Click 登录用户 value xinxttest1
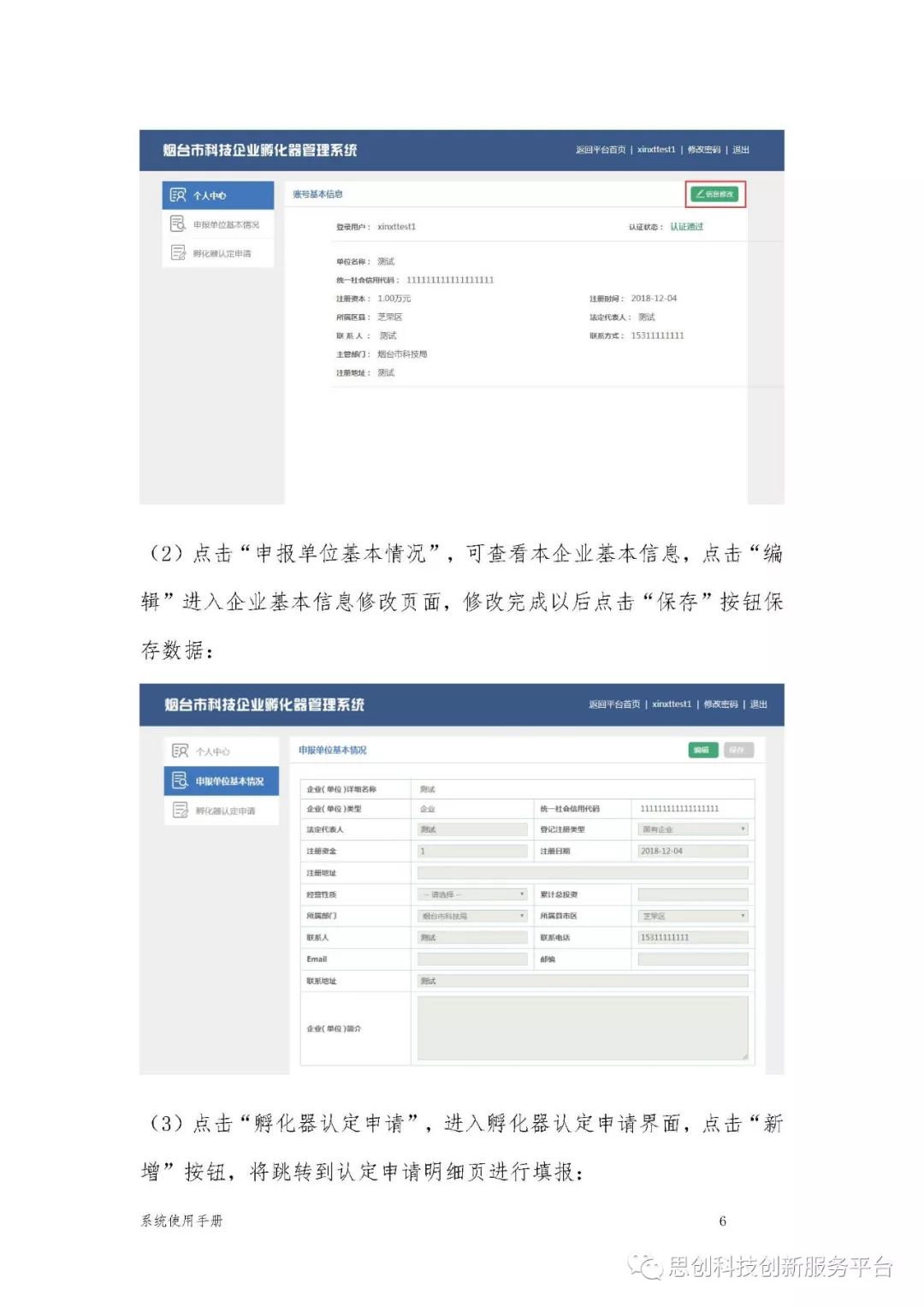924x1307 pixels. pyautogui.click(x=396, y=227)
